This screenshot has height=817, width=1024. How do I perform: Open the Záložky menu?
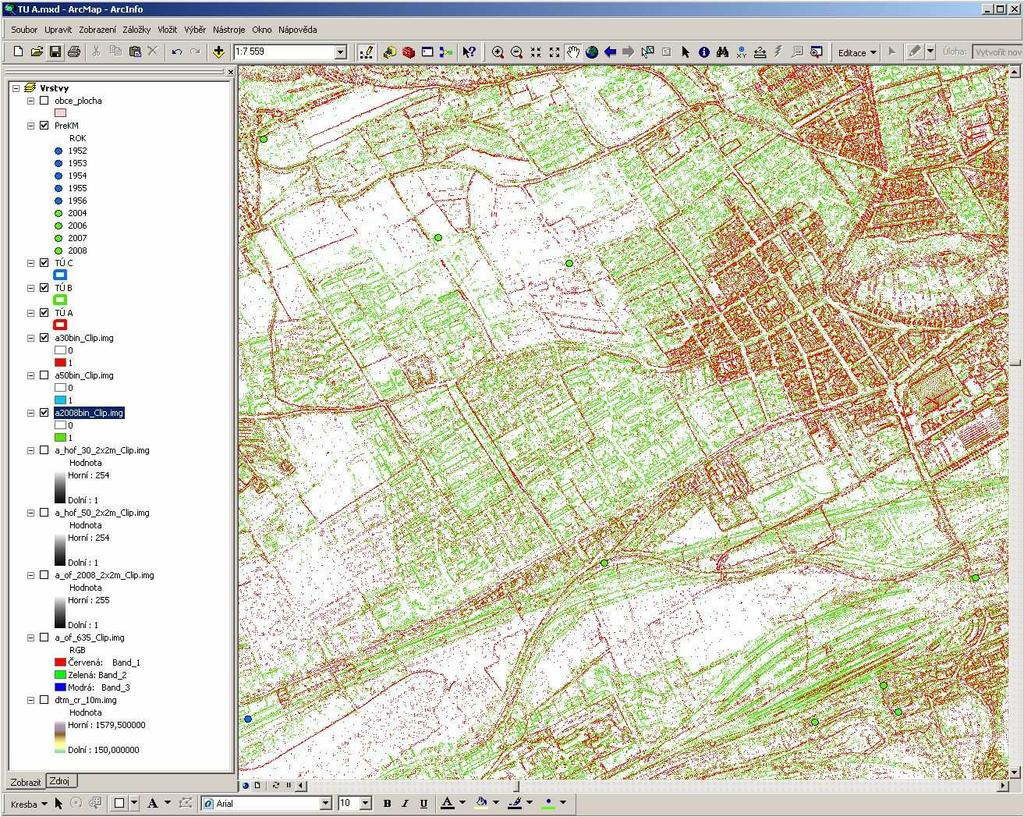pos(136,29)
